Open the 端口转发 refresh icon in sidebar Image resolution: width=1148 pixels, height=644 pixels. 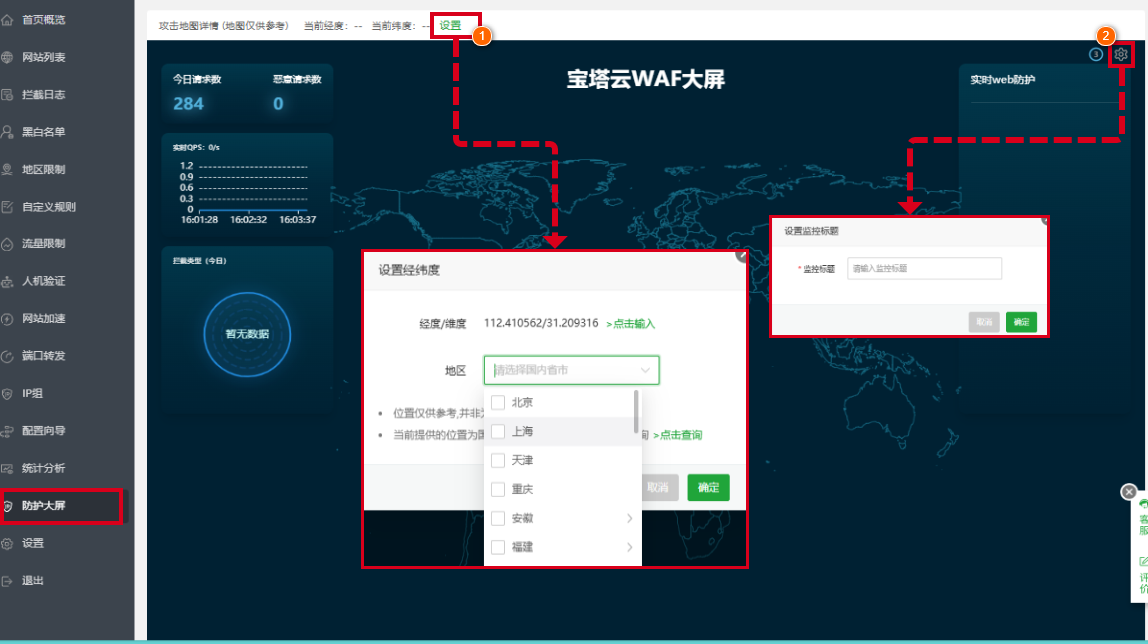(x=7, y=356)
